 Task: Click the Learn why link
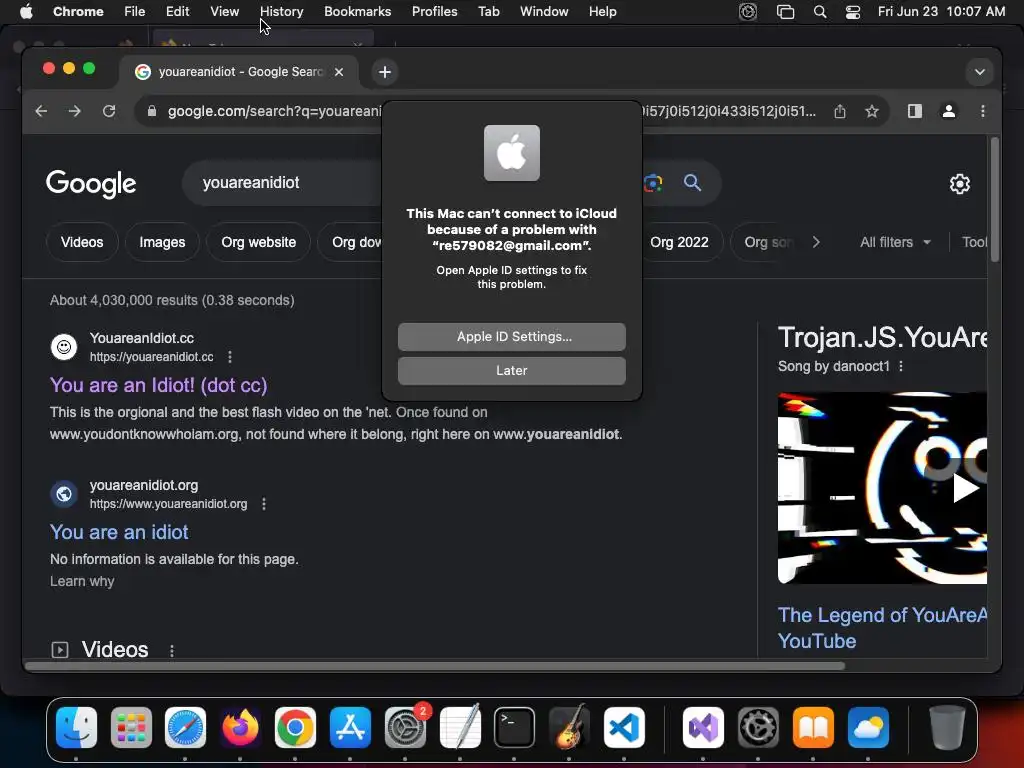click(82, 581)
